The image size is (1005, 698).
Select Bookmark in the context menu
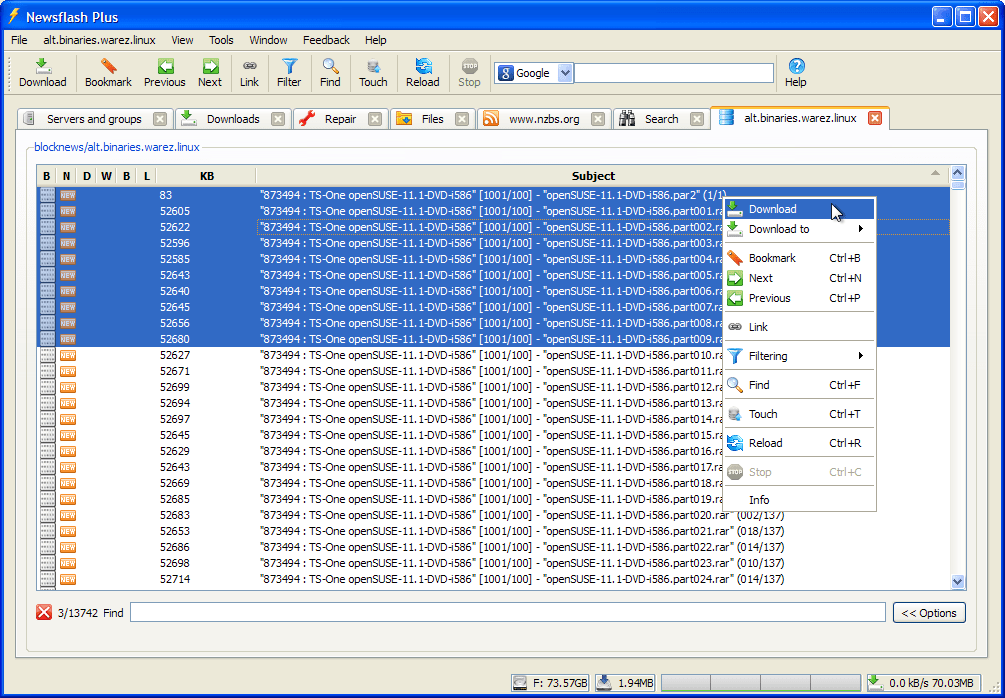click(799, 258)
